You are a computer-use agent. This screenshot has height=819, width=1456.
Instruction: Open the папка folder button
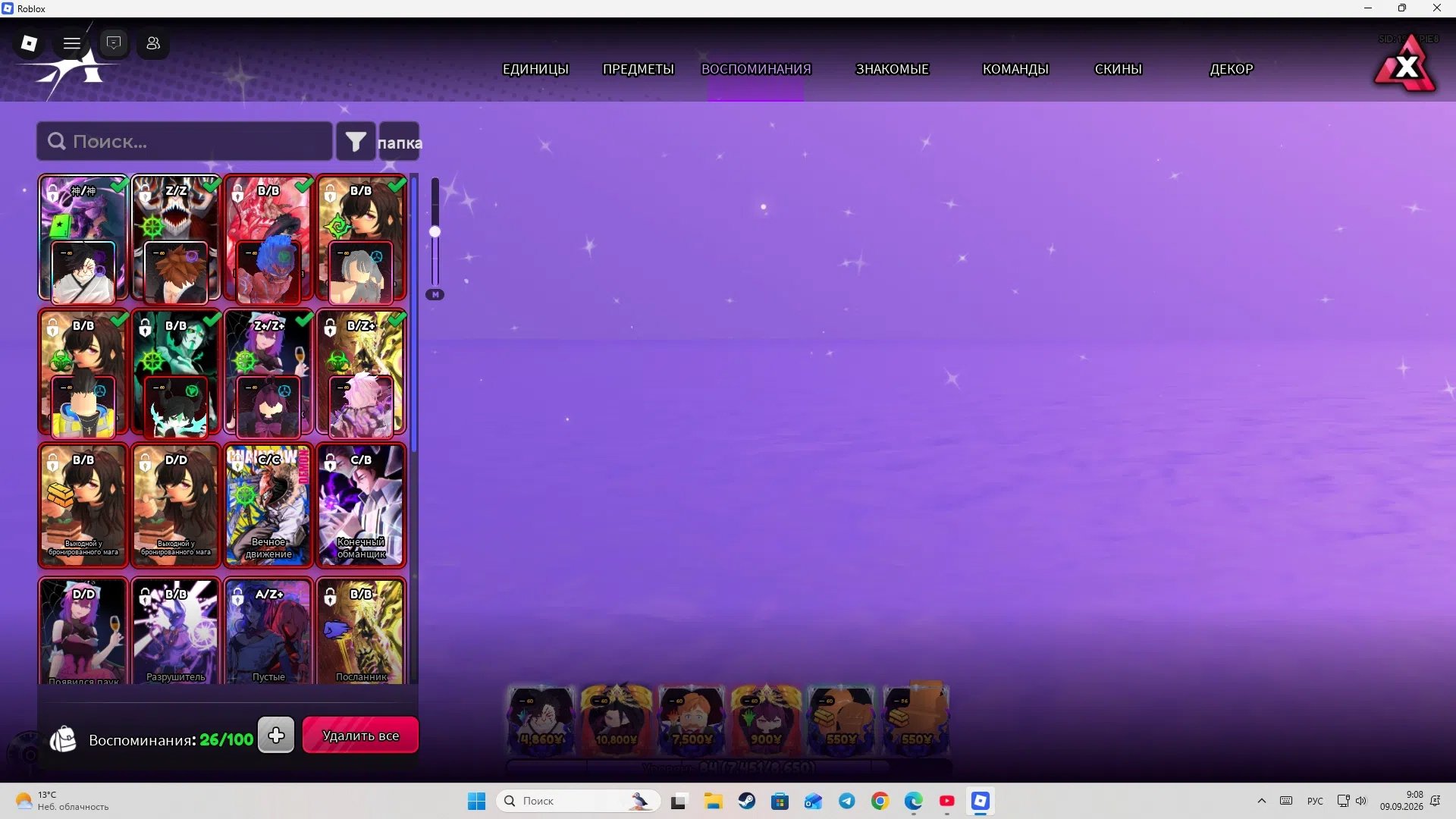pyautogui.click(x=400, y=141)
